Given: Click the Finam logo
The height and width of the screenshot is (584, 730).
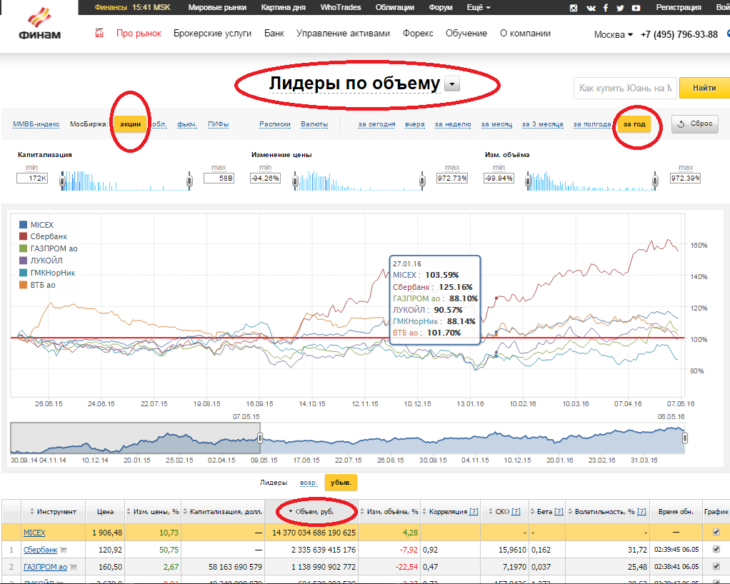Looking at the screenshot, I should pos(40,24).
